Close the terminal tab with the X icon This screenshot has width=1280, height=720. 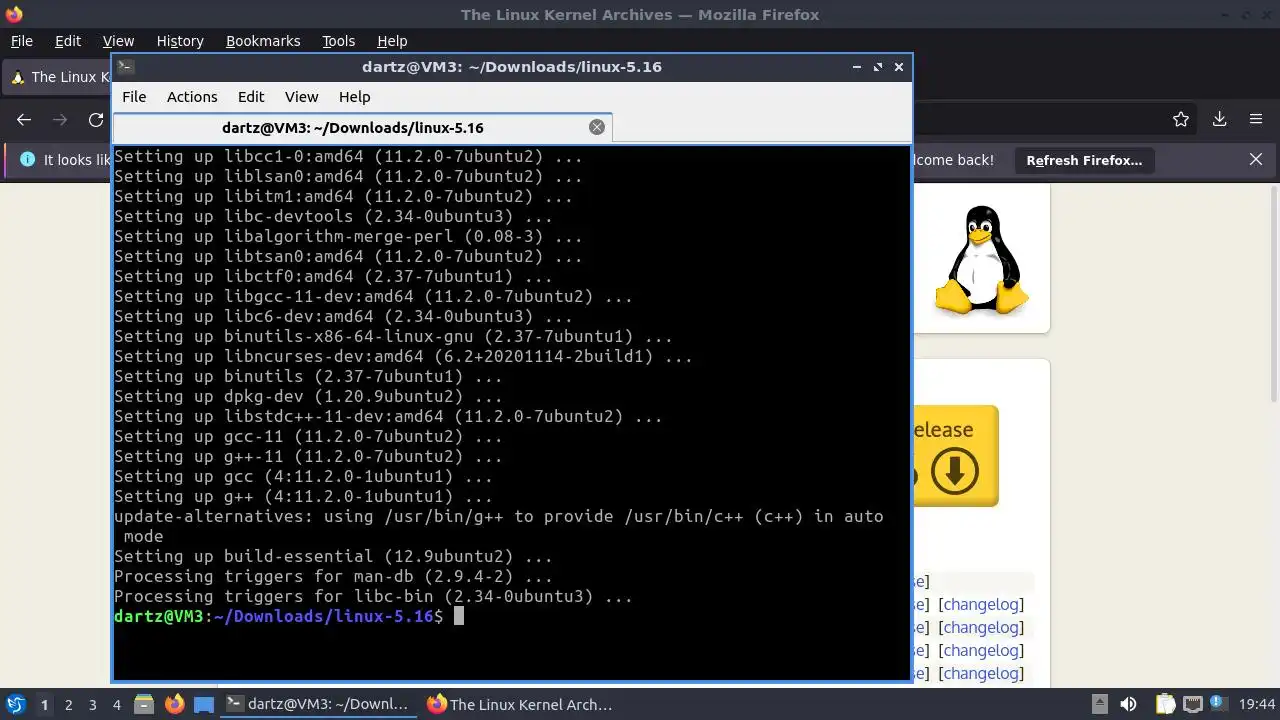[597, 127]
